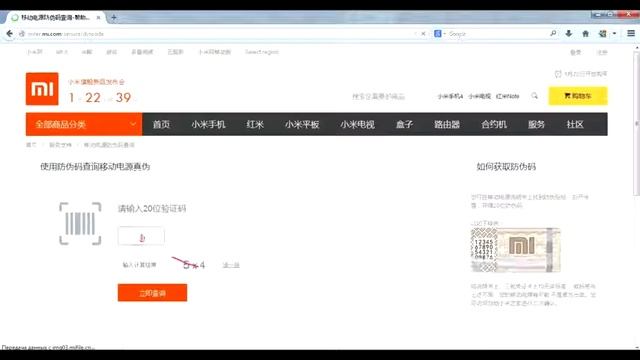640x360 pixels.
Task: Open the 小米平板 navigation item
Action: [302, 124]
